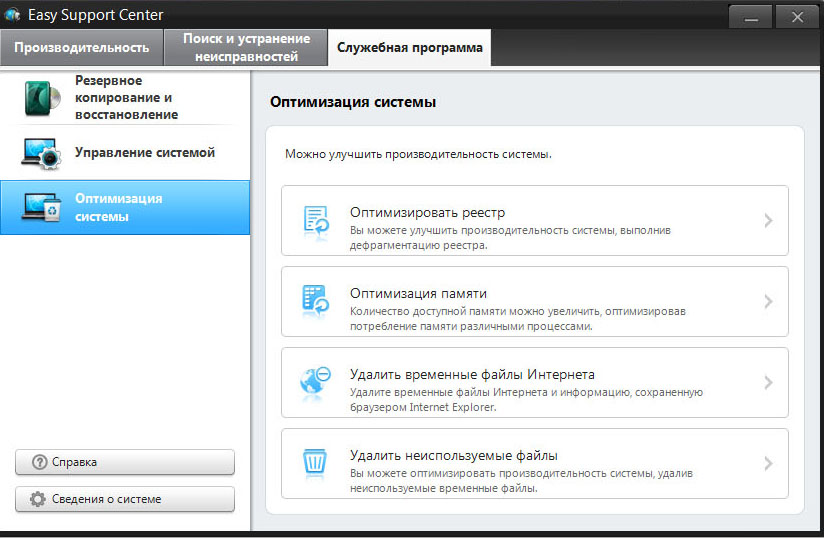Click the registry defragmentation description text
This screenshot has height=538, width=824.
[x=510, y=237]
